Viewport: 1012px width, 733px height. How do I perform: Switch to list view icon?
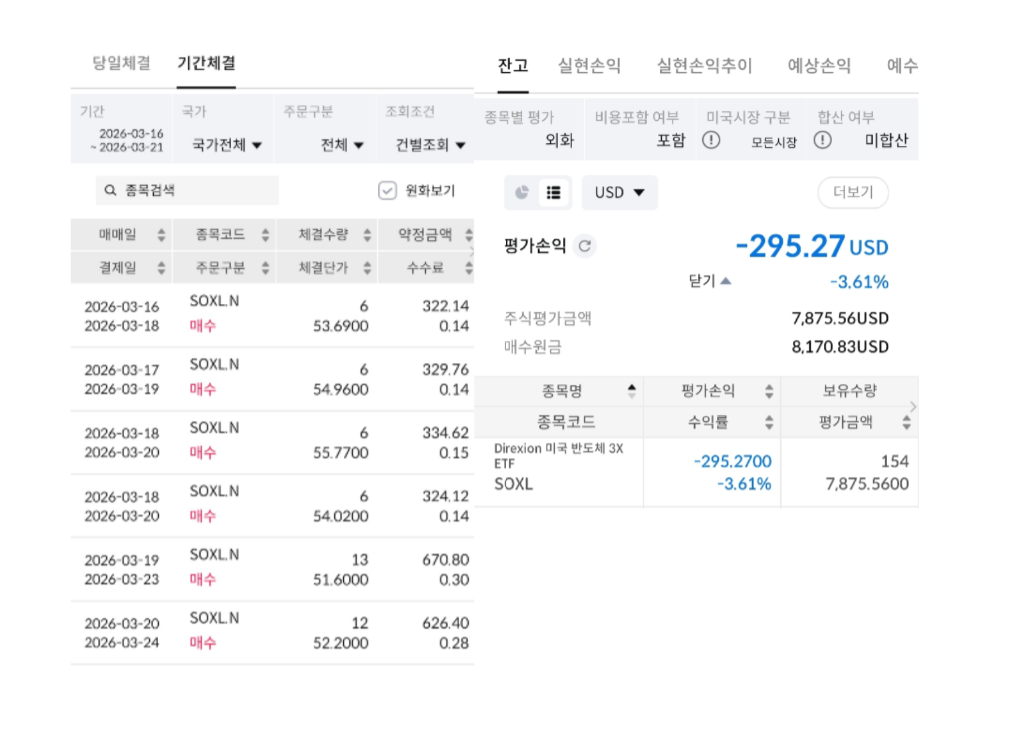pyautogui.click(x=554, y=192)
